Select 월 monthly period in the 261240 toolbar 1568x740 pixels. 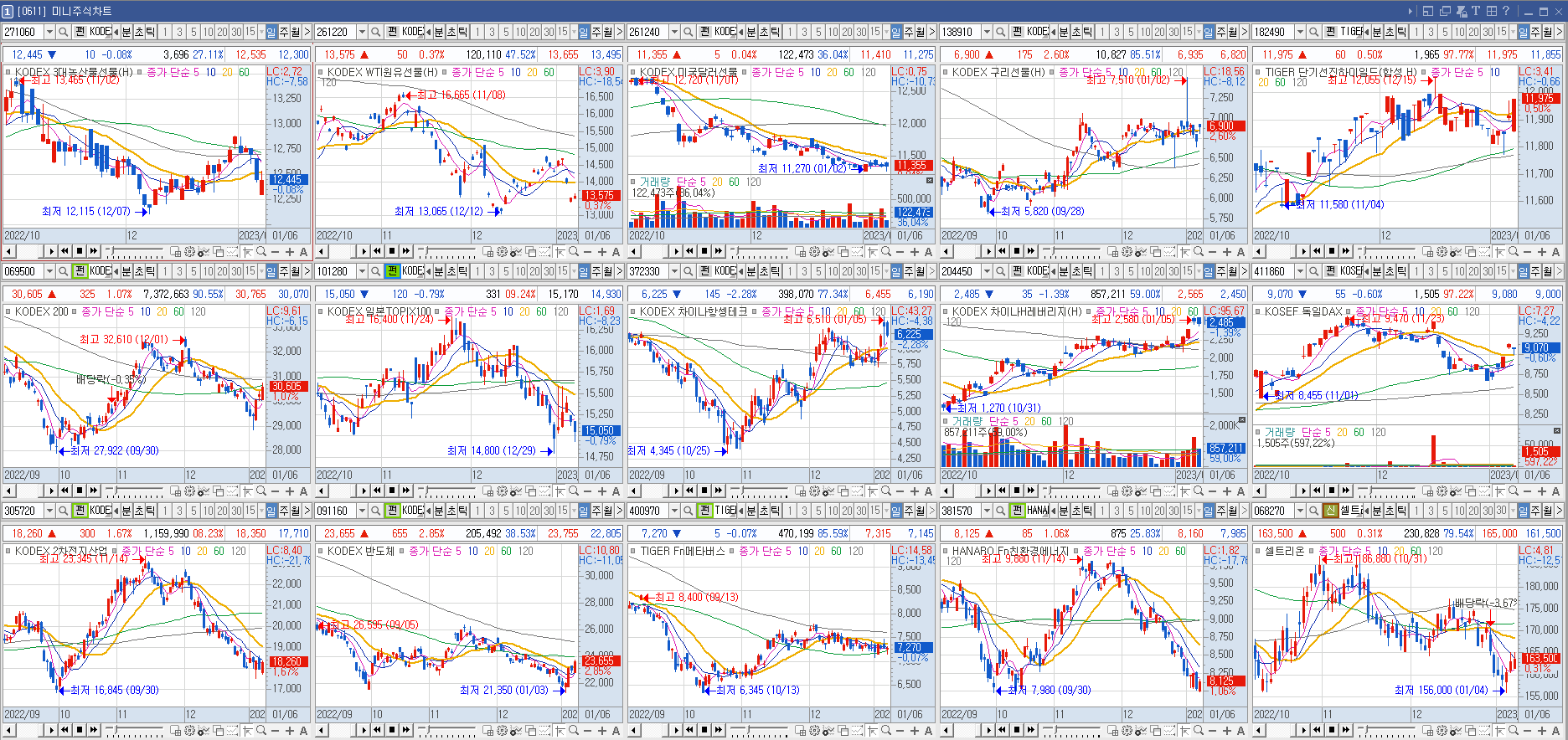(921, 32)
